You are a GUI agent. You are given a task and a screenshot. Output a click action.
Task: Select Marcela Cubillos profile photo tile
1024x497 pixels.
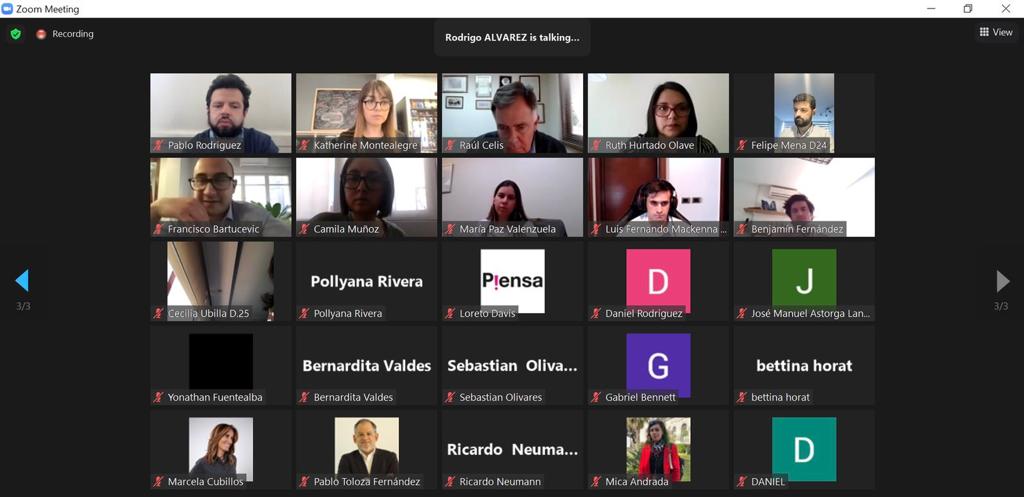(221, 449)
